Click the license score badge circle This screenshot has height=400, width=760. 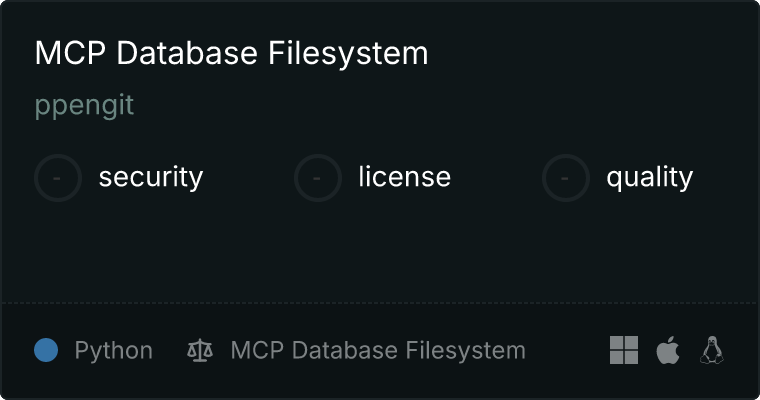pyautogui.click(x=318, y=178)
